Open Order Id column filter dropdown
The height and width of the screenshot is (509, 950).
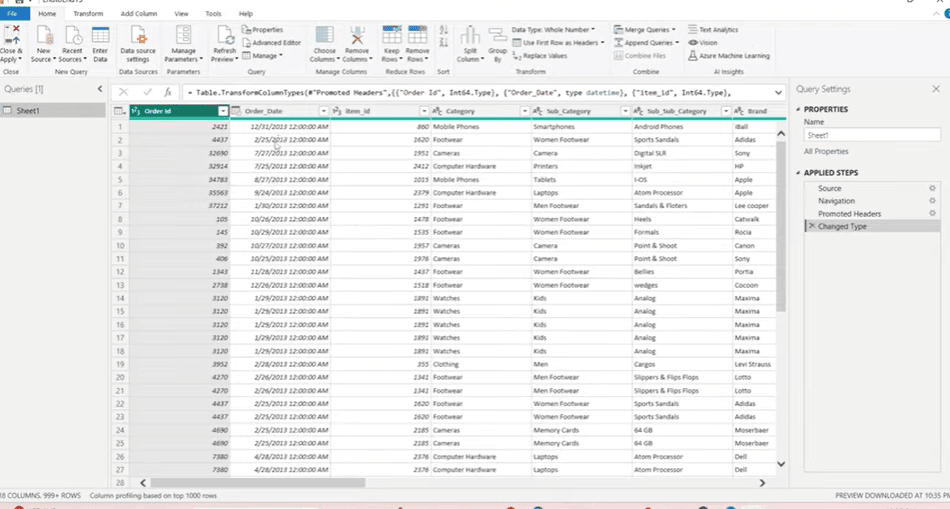click(x=223, y=111)
